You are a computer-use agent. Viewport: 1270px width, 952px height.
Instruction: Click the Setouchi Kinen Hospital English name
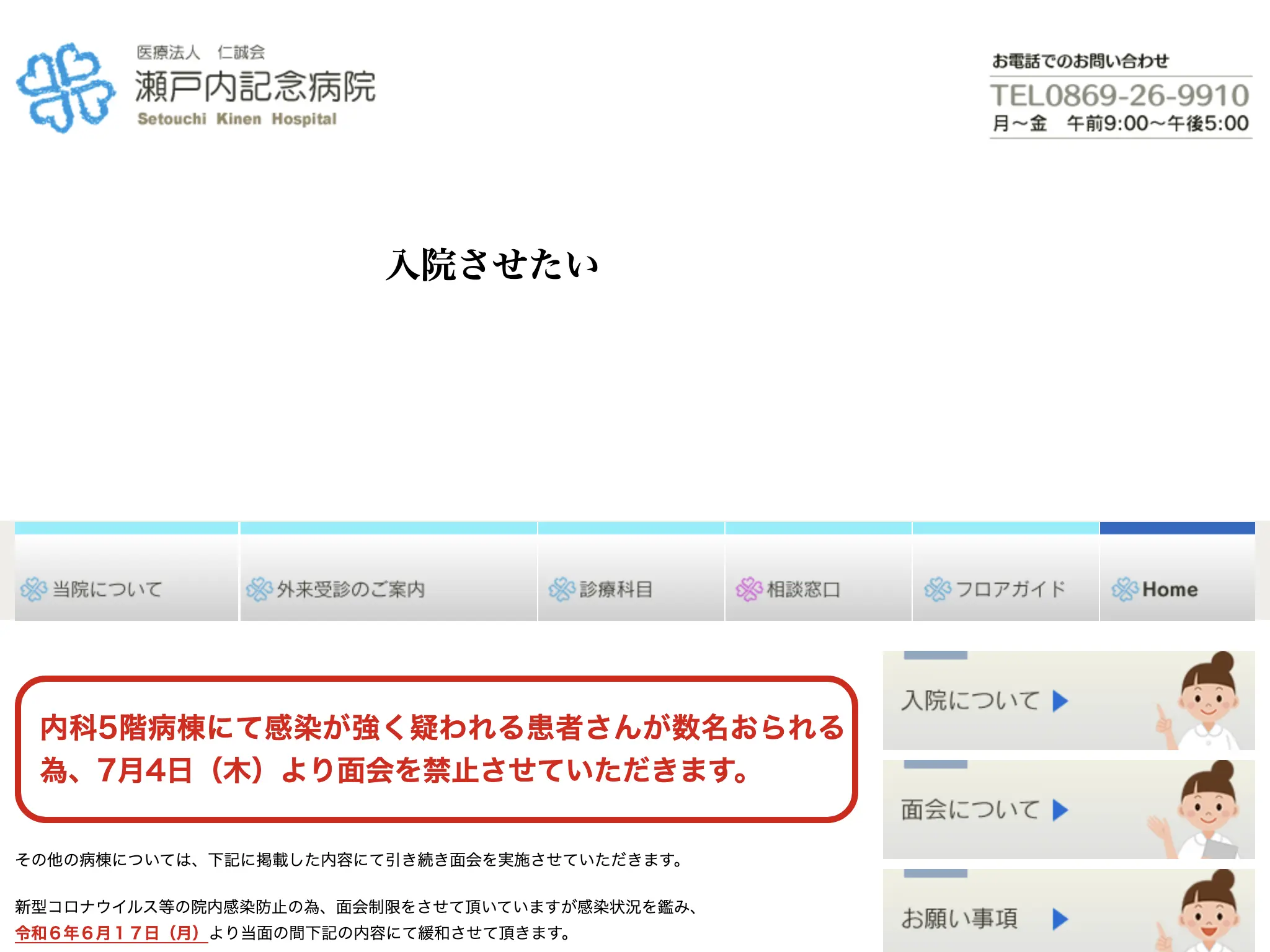click(237, 119)
